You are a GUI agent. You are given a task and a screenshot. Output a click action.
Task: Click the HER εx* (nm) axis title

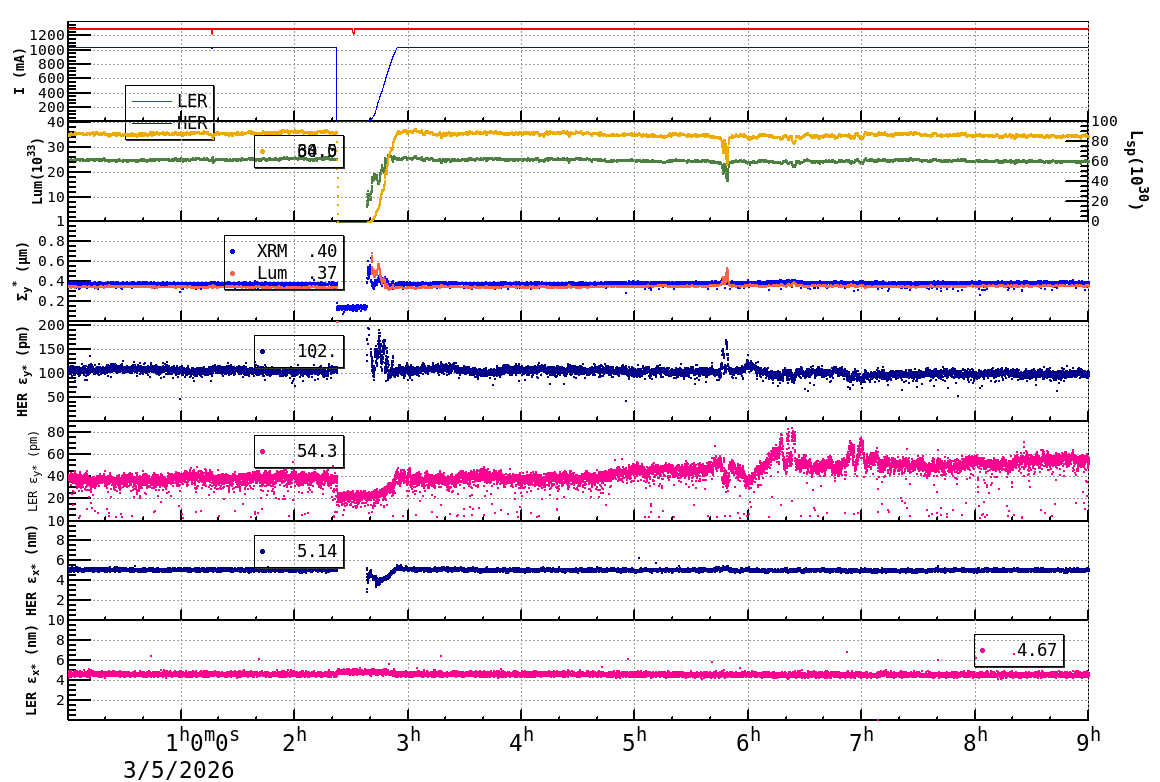point(33,570)
